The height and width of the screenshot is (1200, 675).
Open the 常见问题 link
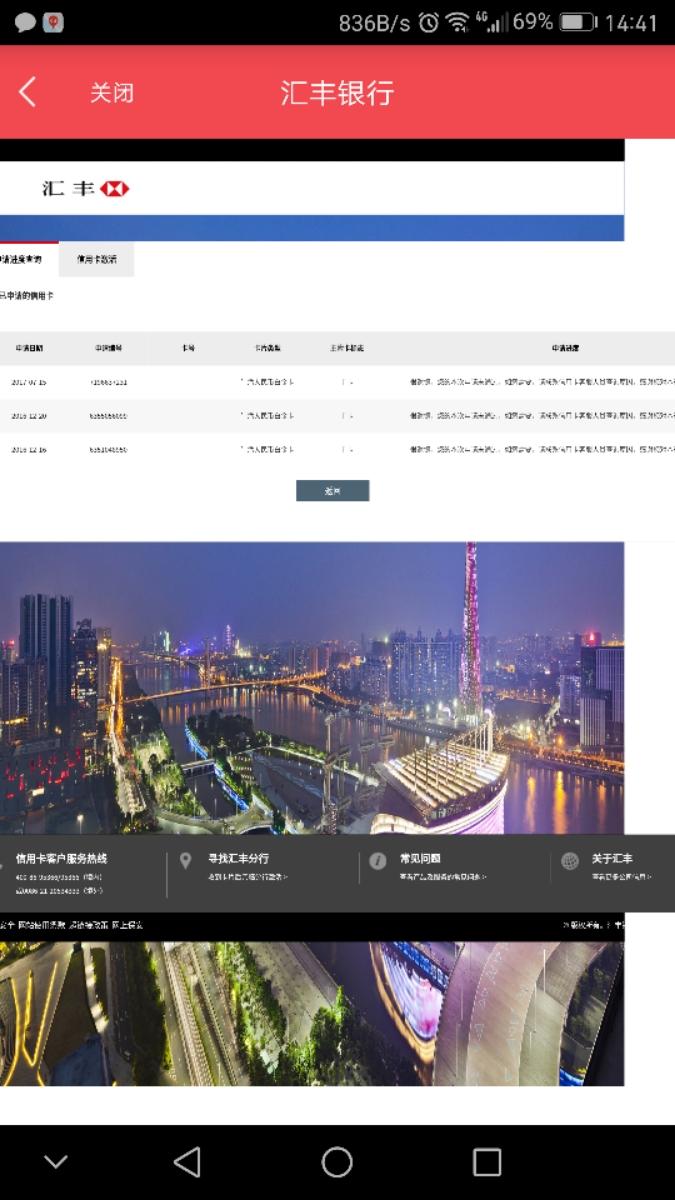(x=420, y=858)
